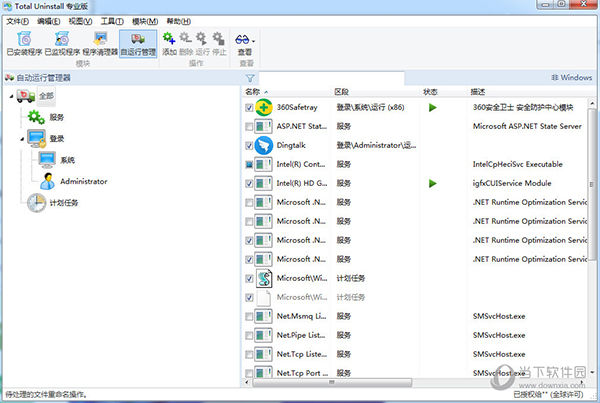
Task: Toggle the Intel(R) Cont... checkbox
Action: (x=249, y=165)
